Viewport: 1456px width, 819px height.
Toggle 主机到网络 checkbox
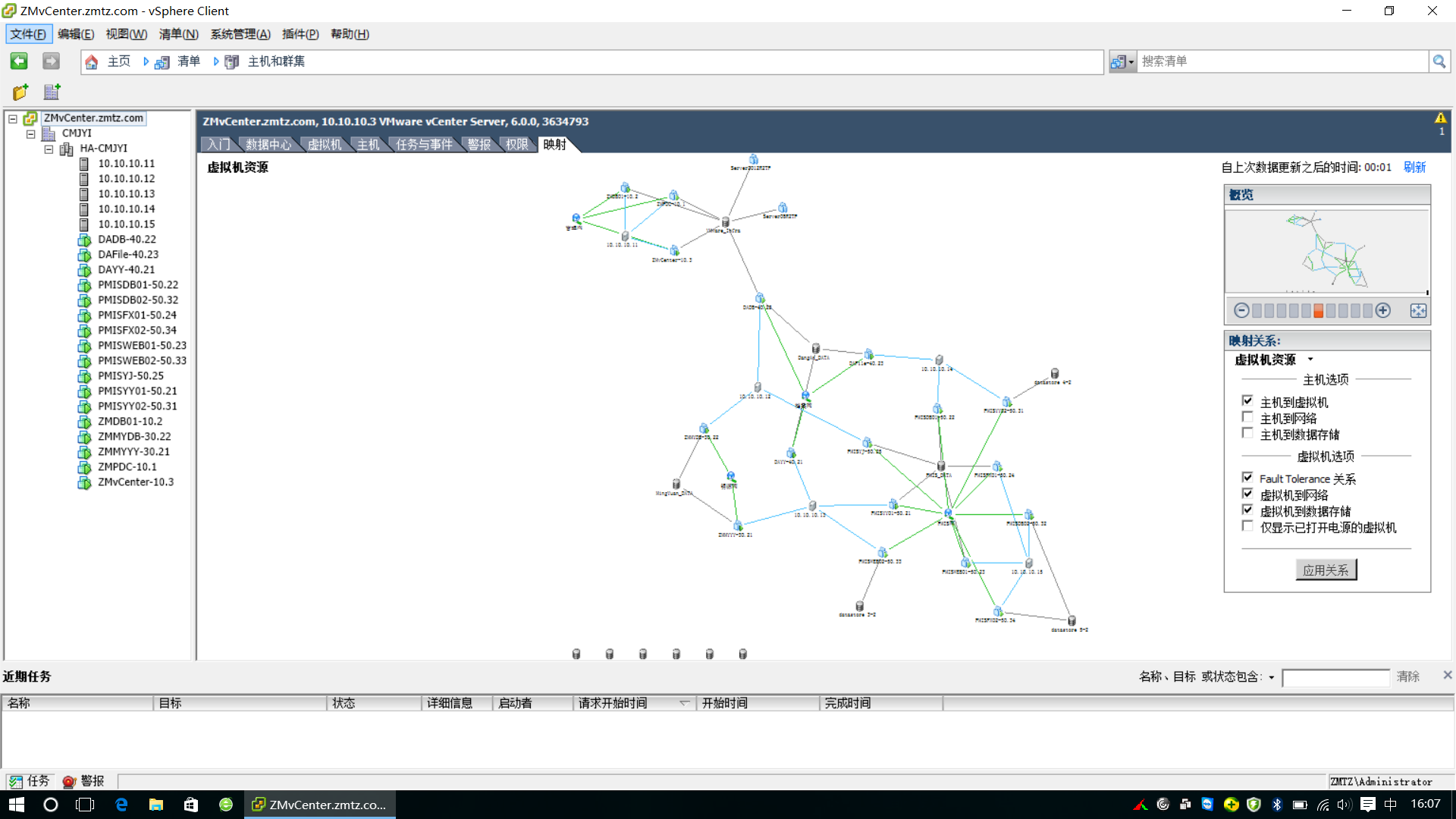[1247, 416]
